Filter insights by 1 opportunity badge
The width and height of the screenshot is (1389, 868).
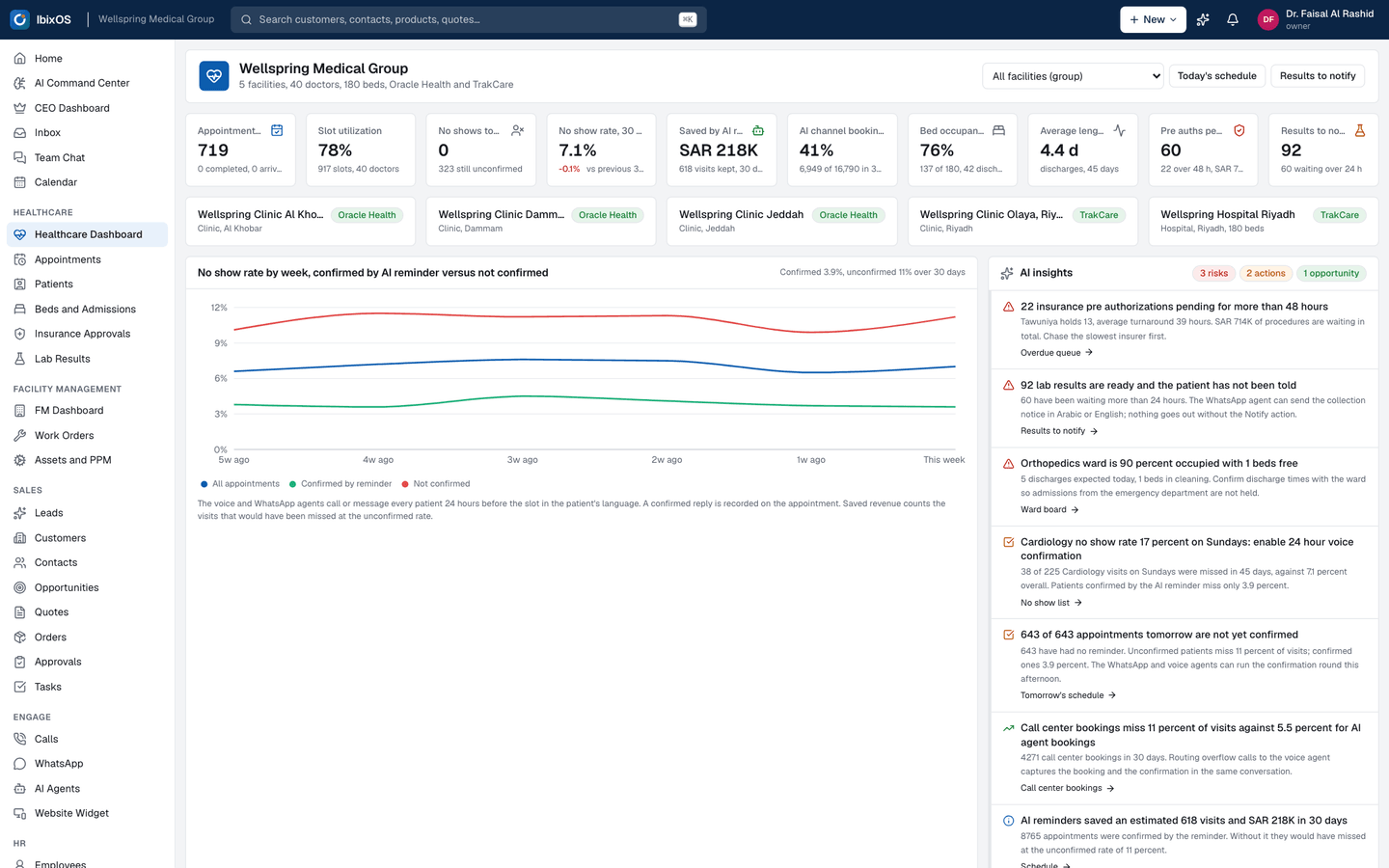coord(1331,273)
